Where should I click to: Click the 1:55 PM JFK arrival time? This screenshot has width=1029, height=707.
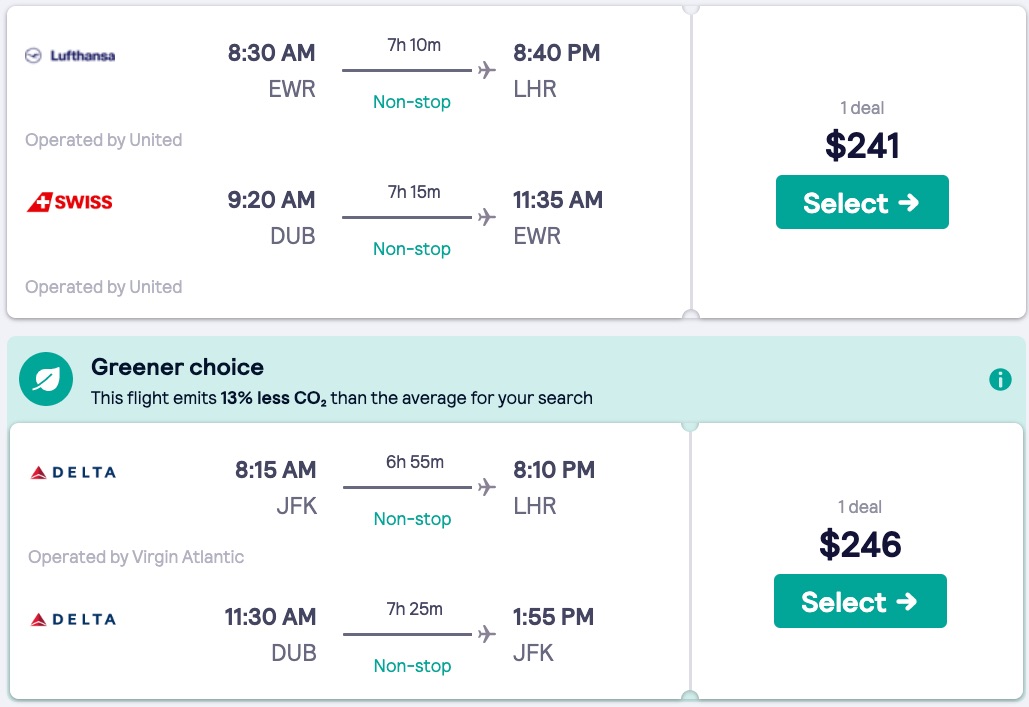554,617
